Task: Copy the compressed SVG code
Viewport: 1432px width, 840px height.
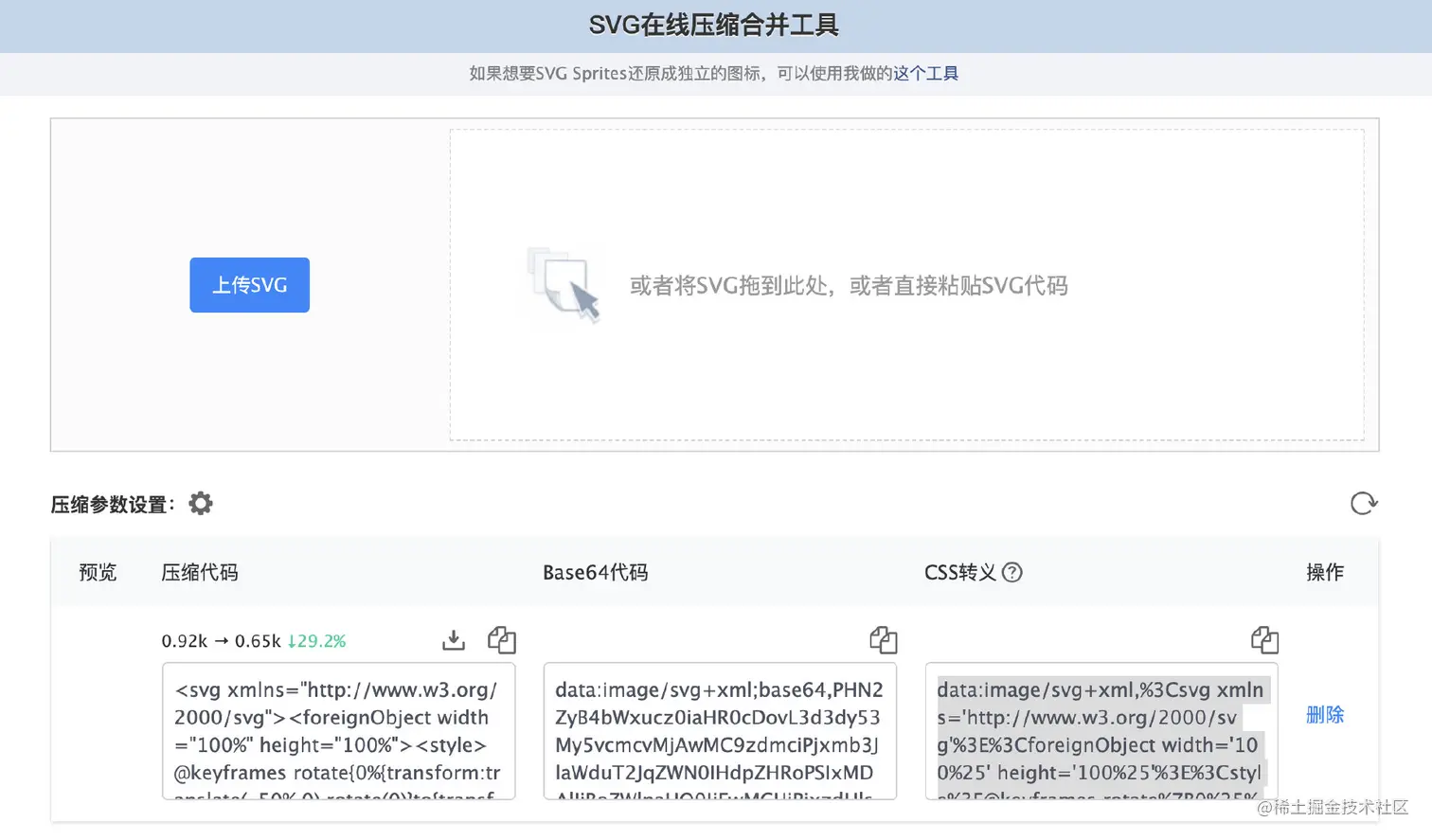Action: 502,640
